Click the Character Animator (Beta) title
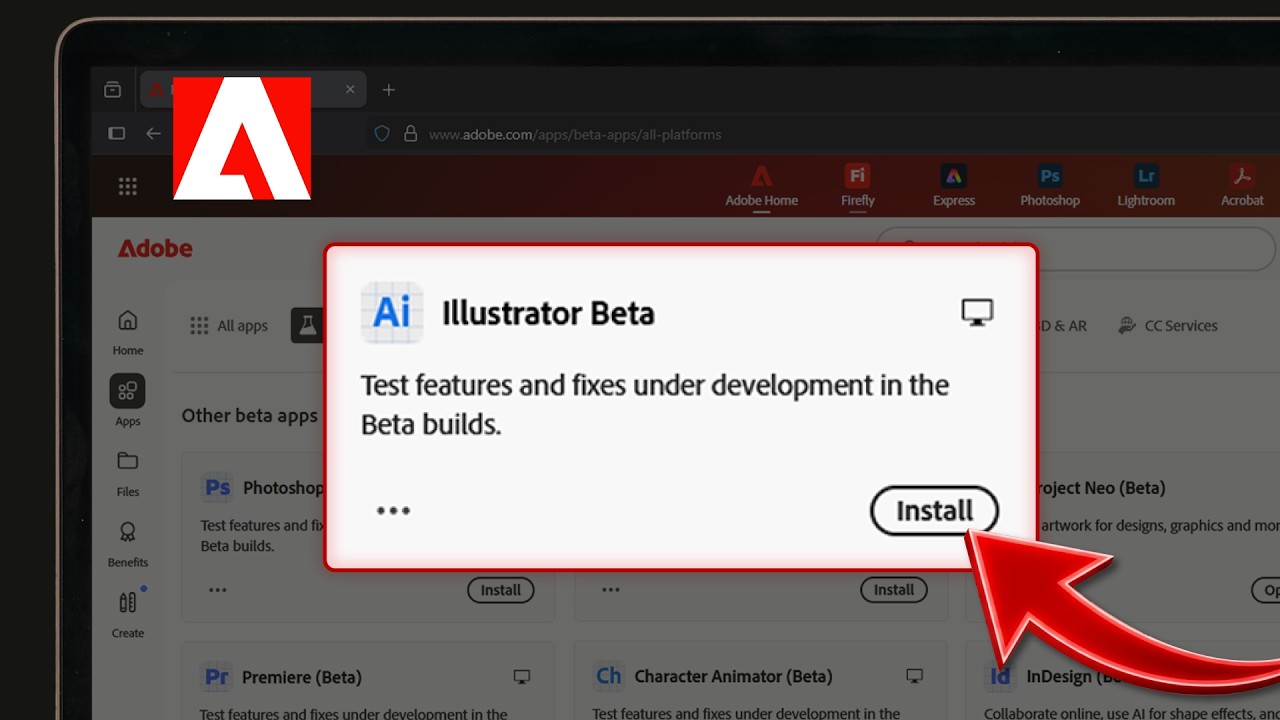The width and height of the screenshot is (1280, 720). tap(733, 677)
